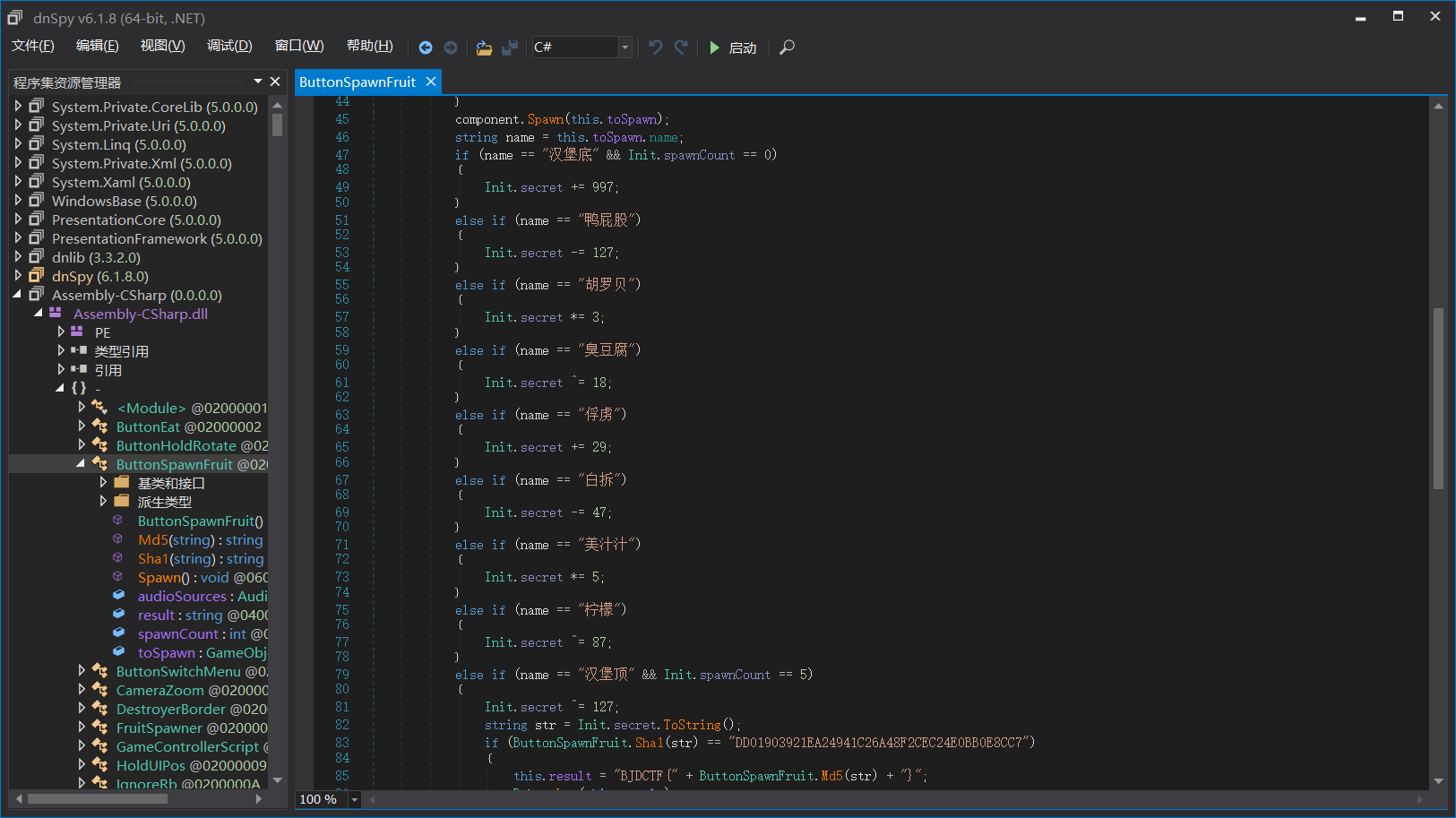Open the C# language dropdown

(625, 47)
